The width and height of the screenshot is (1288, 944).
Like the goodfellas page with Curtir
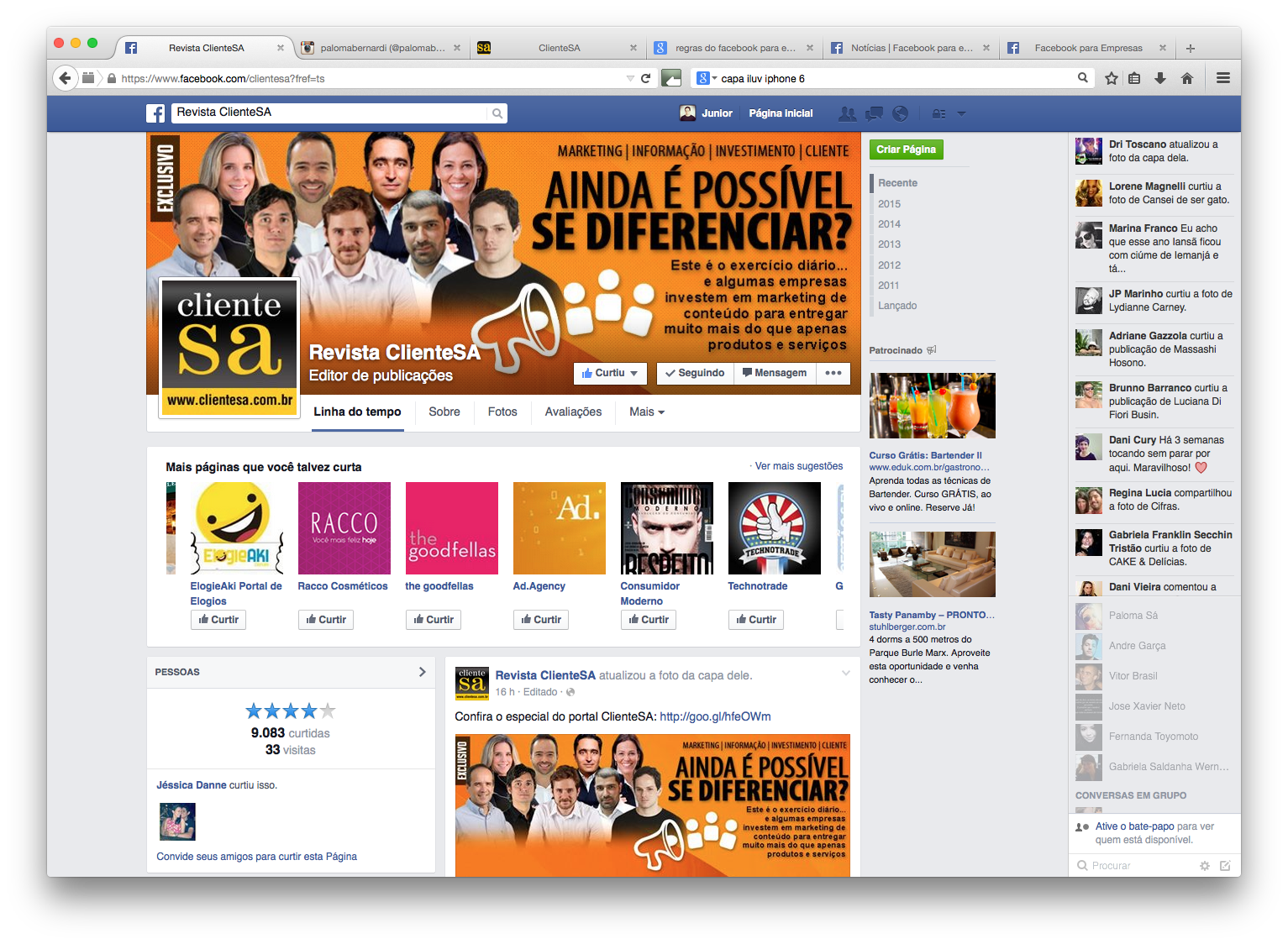(x=434, y=620)
